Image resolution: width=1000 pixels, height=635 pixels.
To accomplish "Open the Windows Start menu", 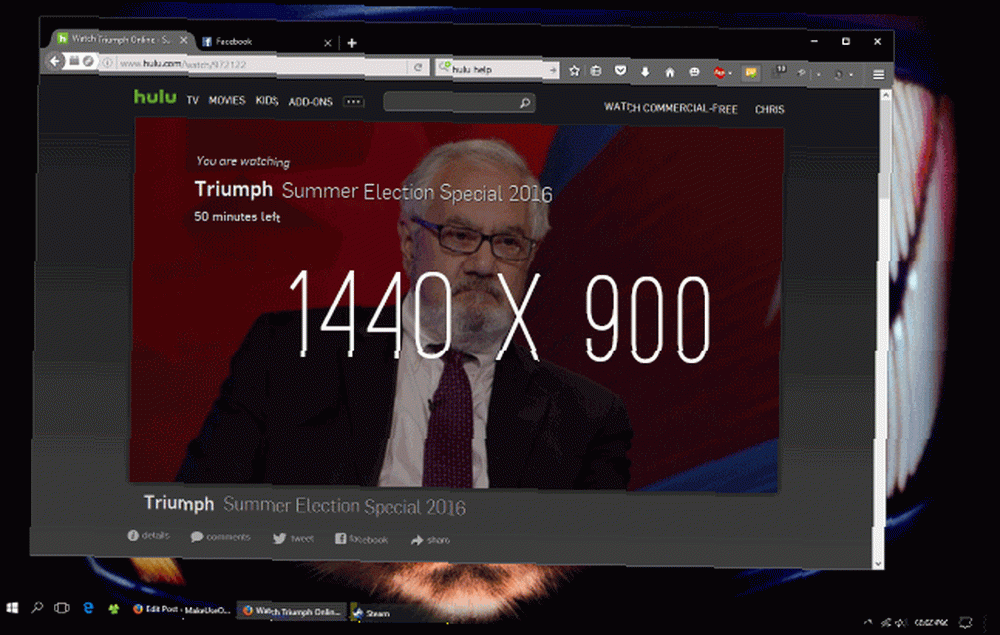I will click(x=12, y=608).
